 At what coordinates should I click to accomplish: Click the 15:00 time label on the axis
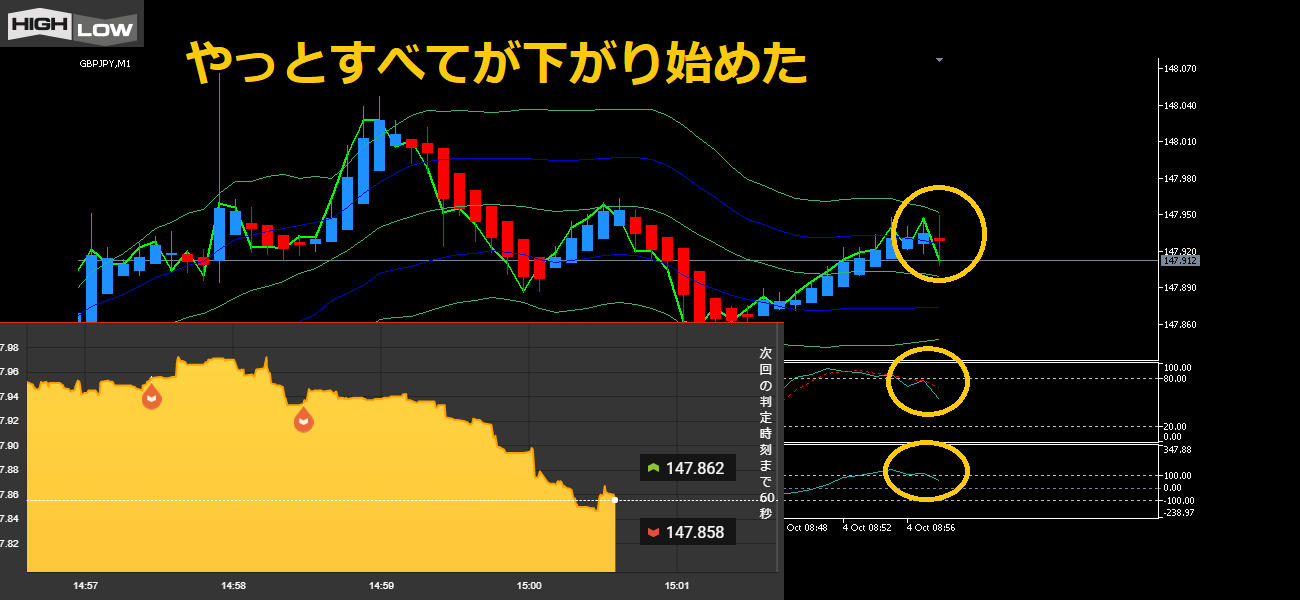pyautogui.click(x=529, y=586)
